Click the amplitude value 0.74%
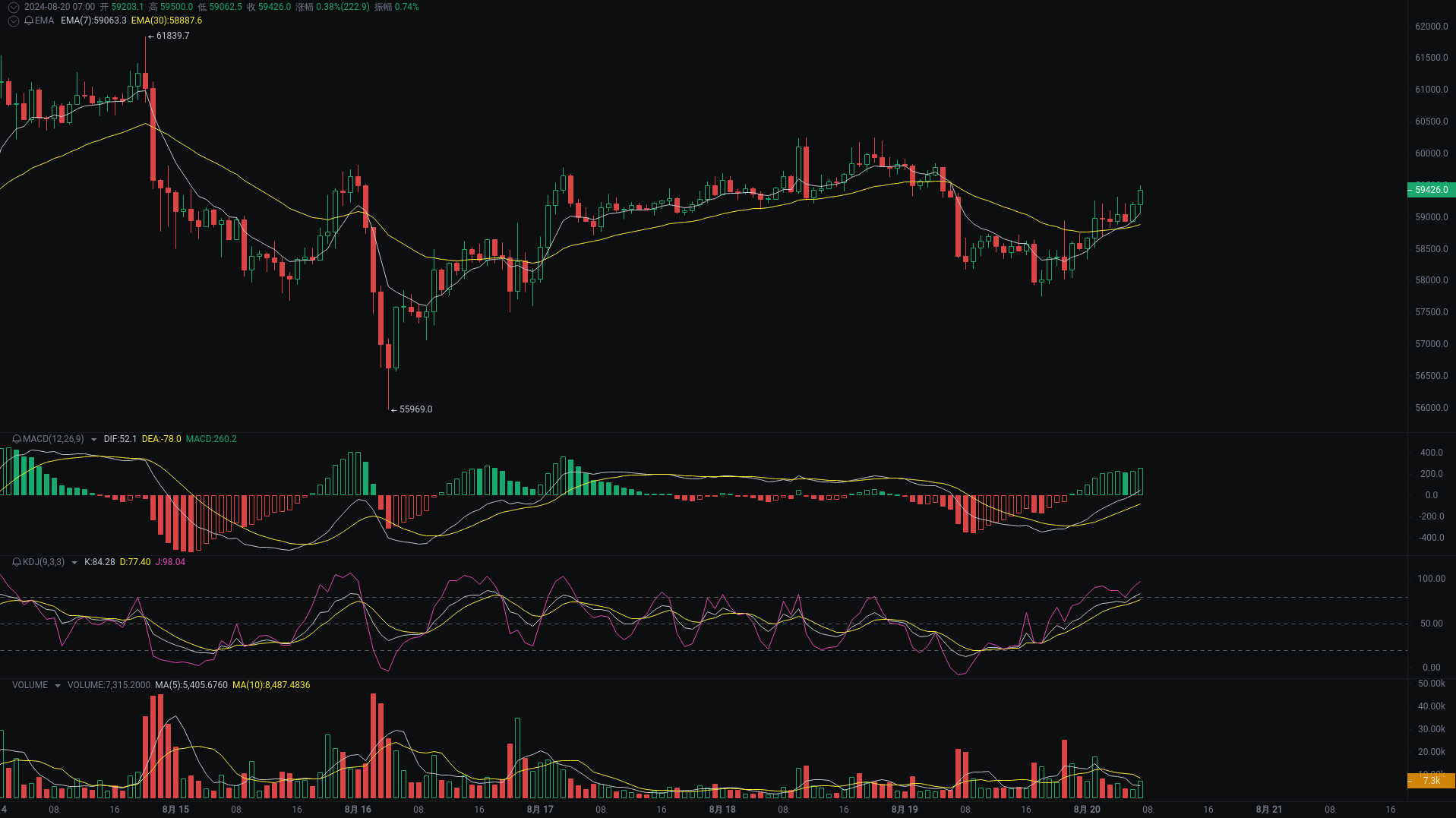 coord(406,7)
